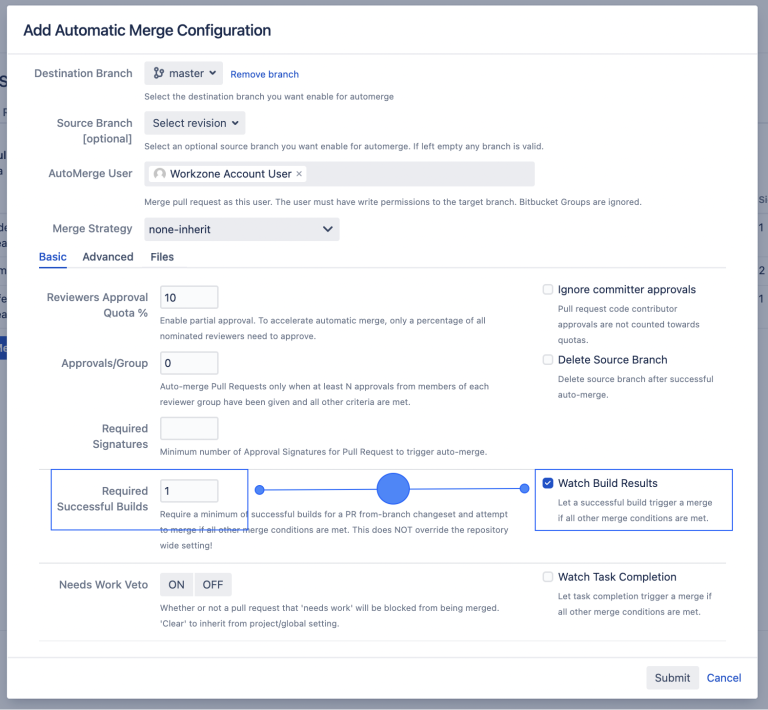Enable Ignore committer approvals checkbox
Viewport: 768px width, 710px height.
pos(547,290)
